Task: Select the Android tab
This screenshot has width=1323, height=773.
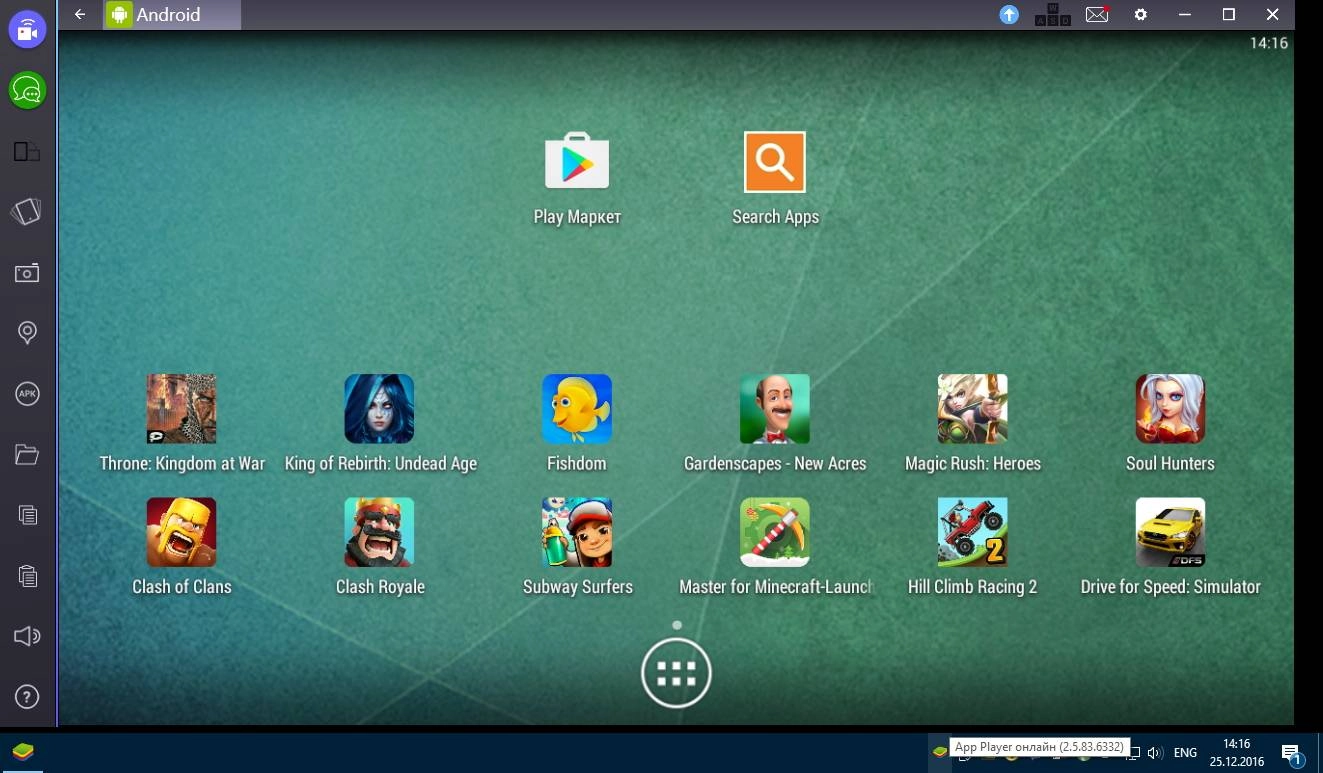Action: click(x=172, y=15)
